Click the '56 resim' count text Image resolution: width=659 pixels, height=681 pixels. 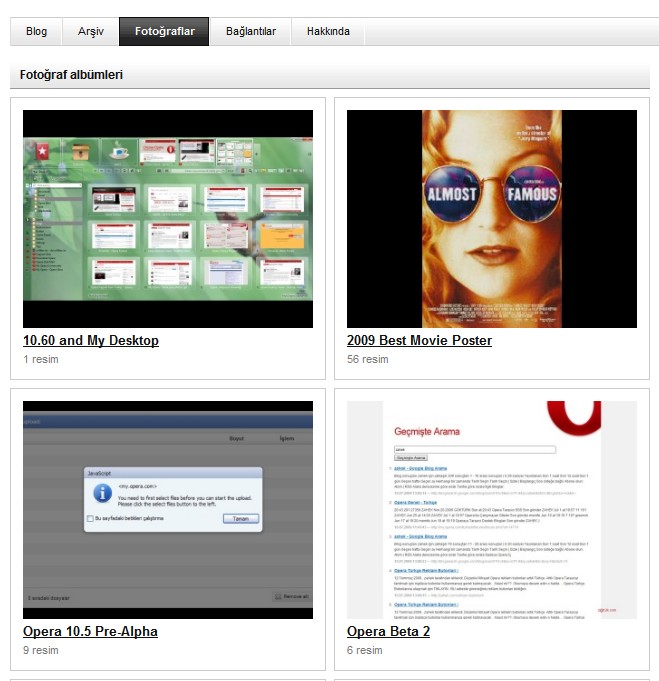point(368,360)
